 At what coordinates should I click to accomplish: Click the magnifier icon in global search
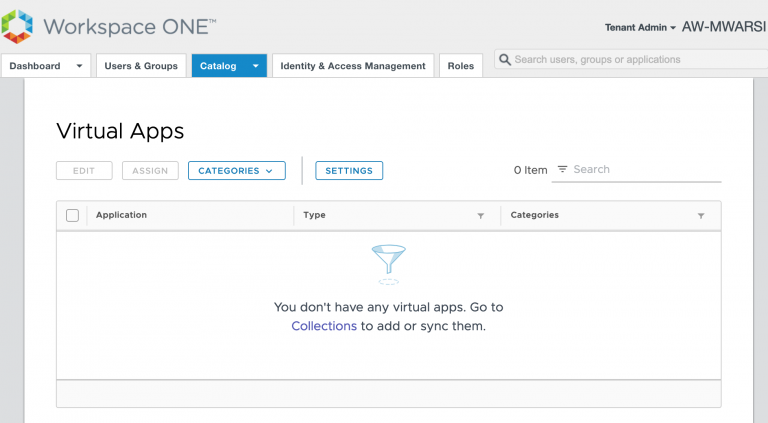point(504,60)
